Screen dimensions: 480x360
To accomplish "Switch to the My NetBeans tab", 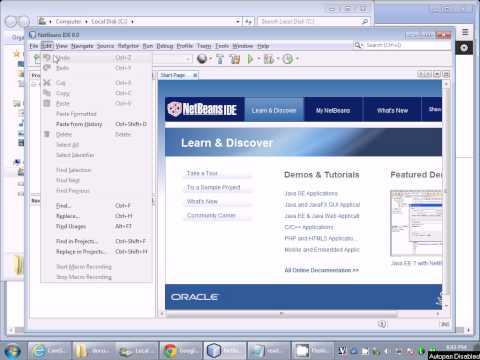I will (333, 110).
